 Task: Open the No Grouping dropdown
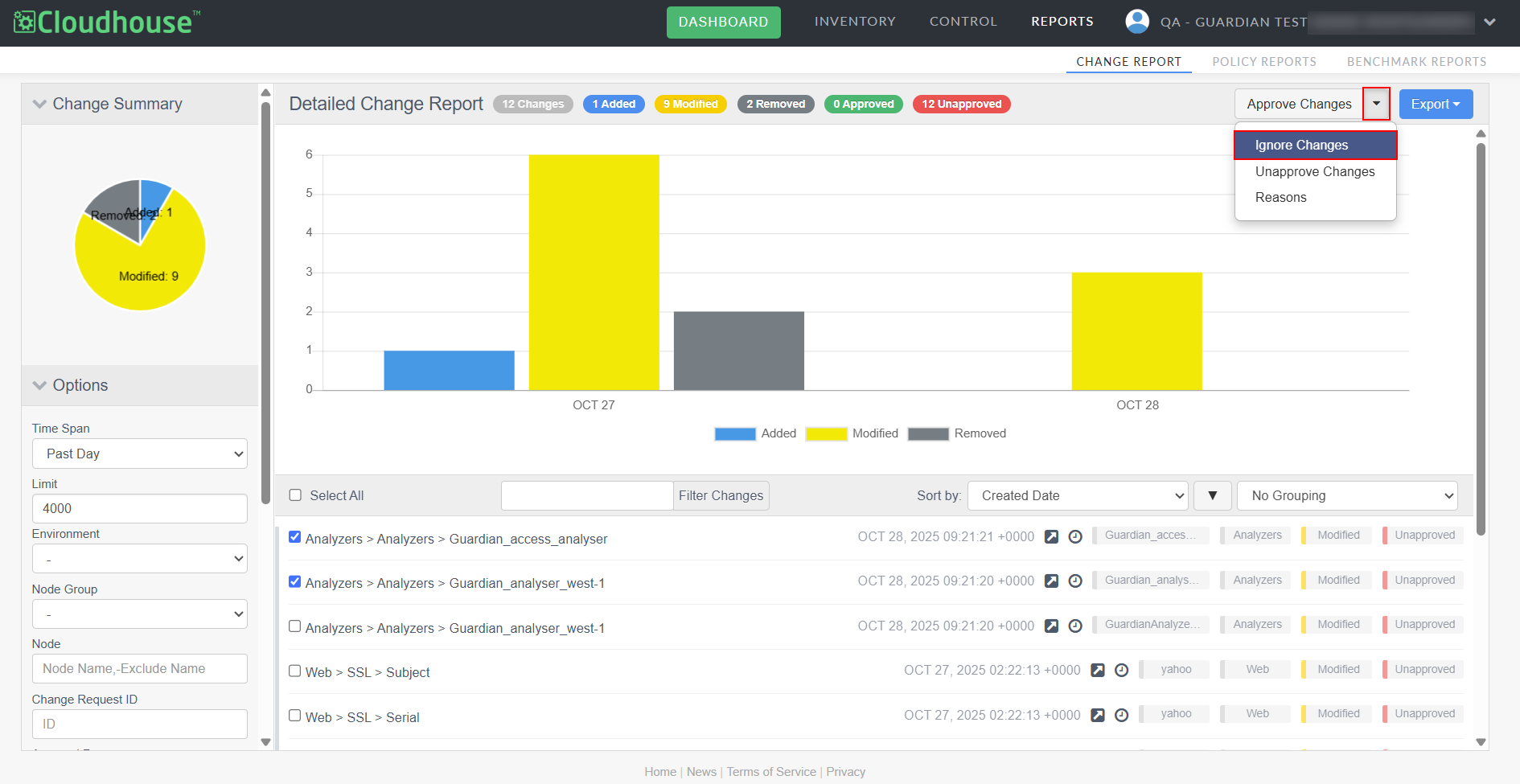(1347, 496)
